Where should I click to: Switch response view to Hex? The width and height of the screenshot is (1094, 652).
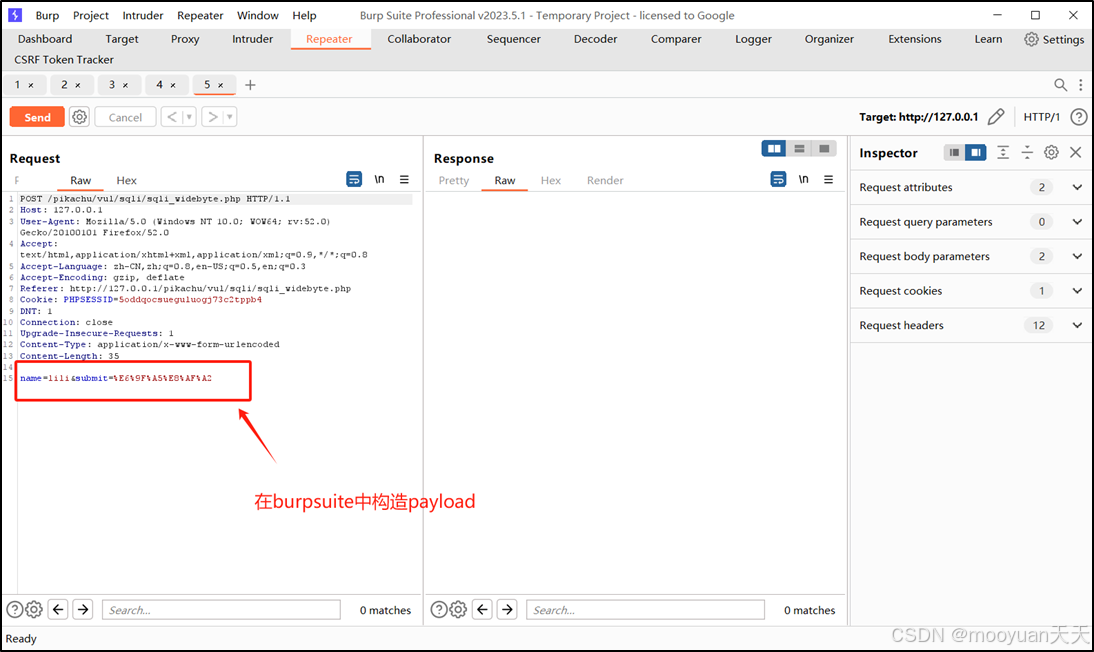coord(550,180)
